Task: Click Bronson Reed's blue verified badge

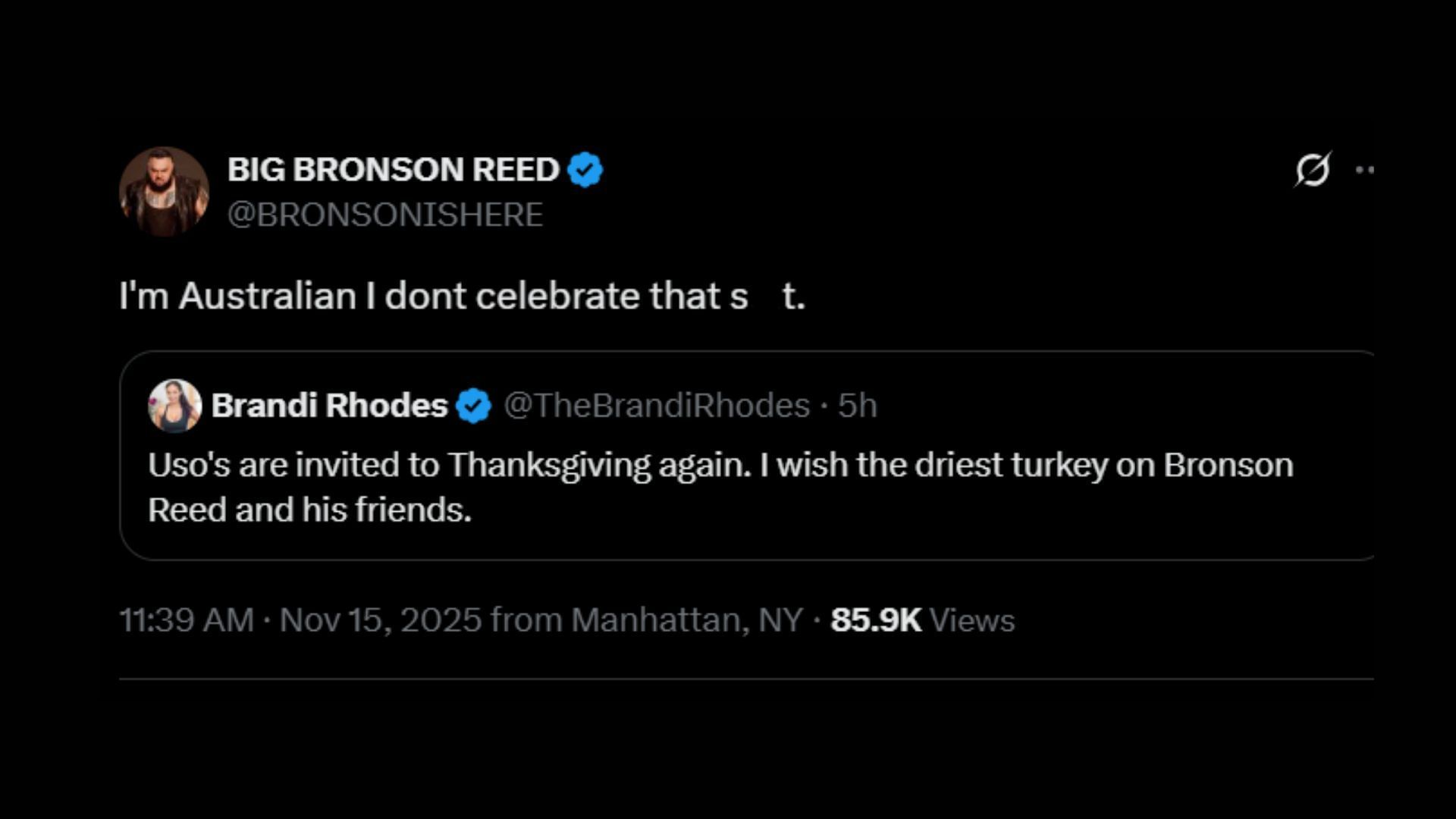Action: (x=585, y=169)
